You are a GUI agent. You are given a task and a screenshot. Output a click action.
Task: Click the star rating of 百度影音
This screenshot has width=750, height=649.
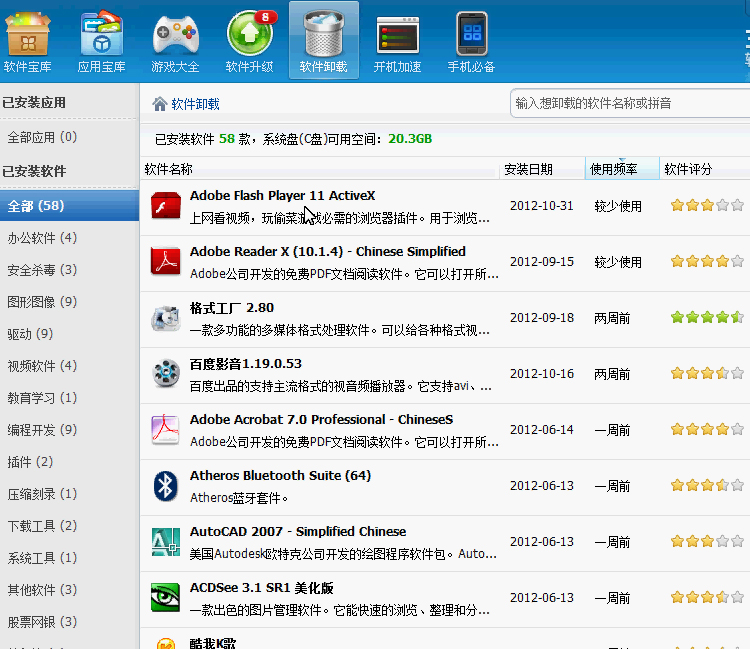click(707, 374)
